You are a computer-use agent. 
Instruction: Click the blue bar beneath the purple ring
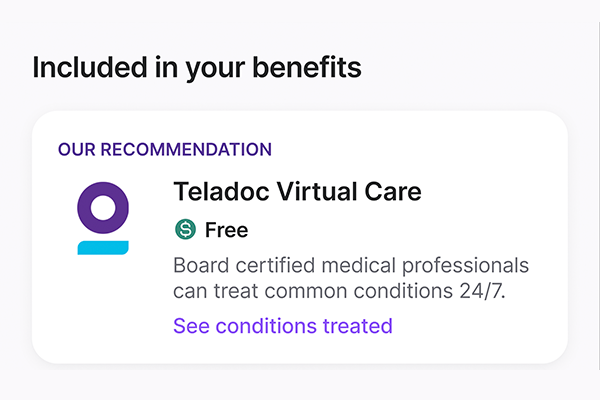pos(102,247)
